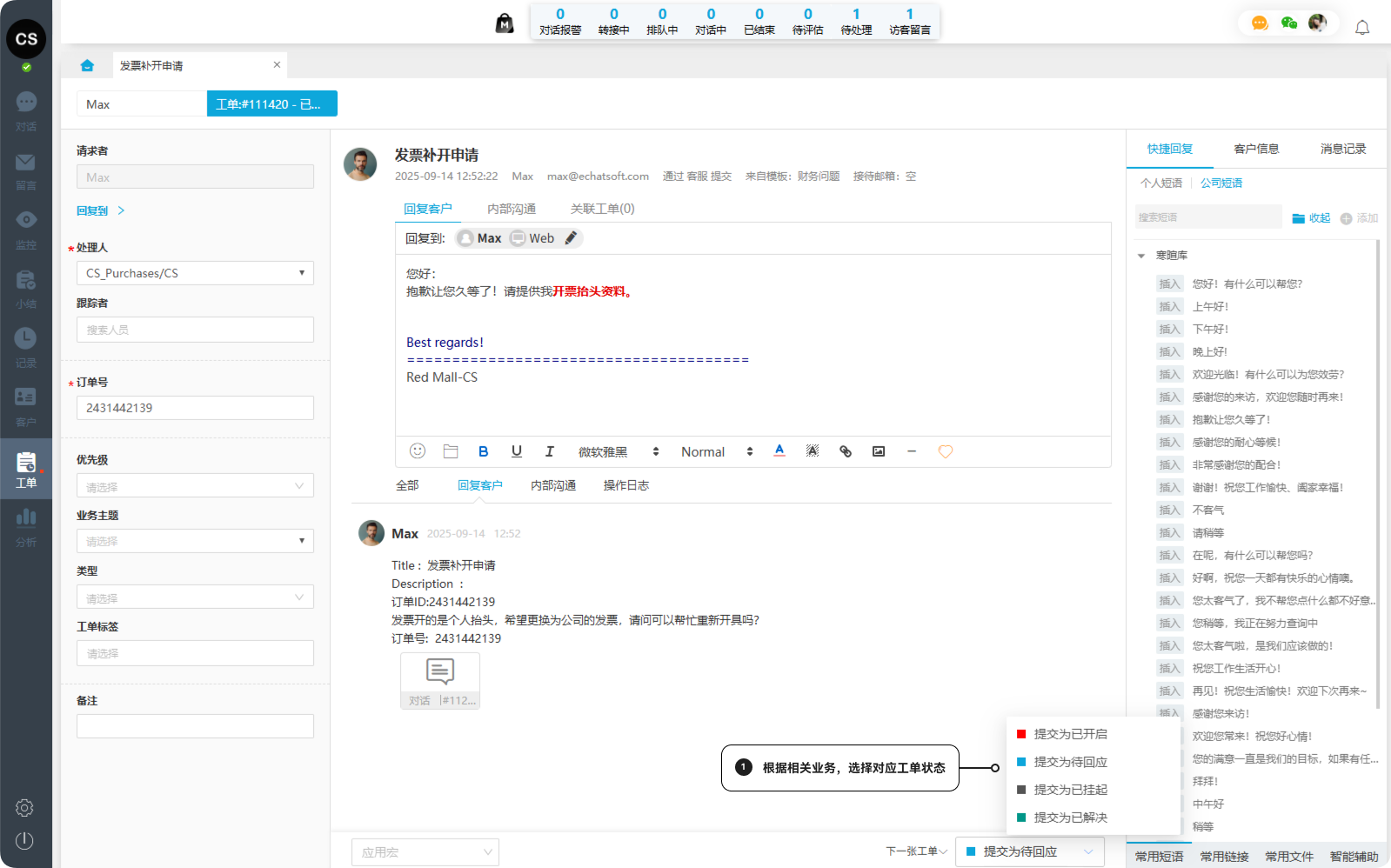Open the 处理人 CS_Purchases/CS dropdown
Screen dimensions: 1391x868
195,273
